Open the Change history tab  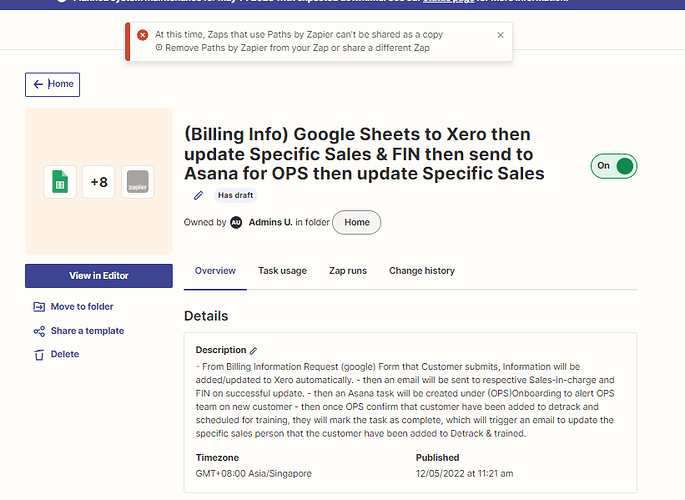pyautogui.click(x=422, y=271)
